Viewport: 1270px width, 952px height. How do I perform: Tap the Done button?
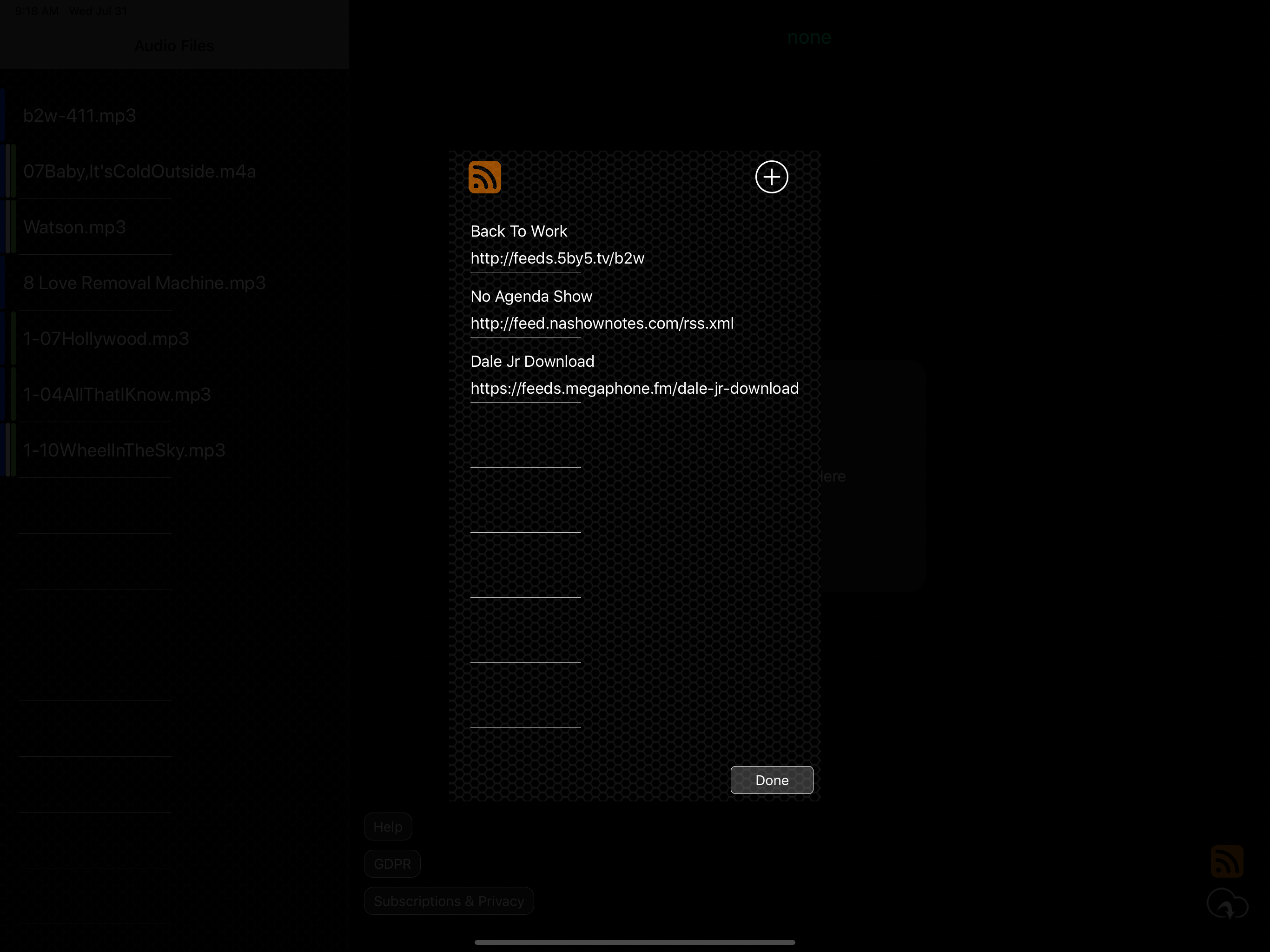[772, 780]
